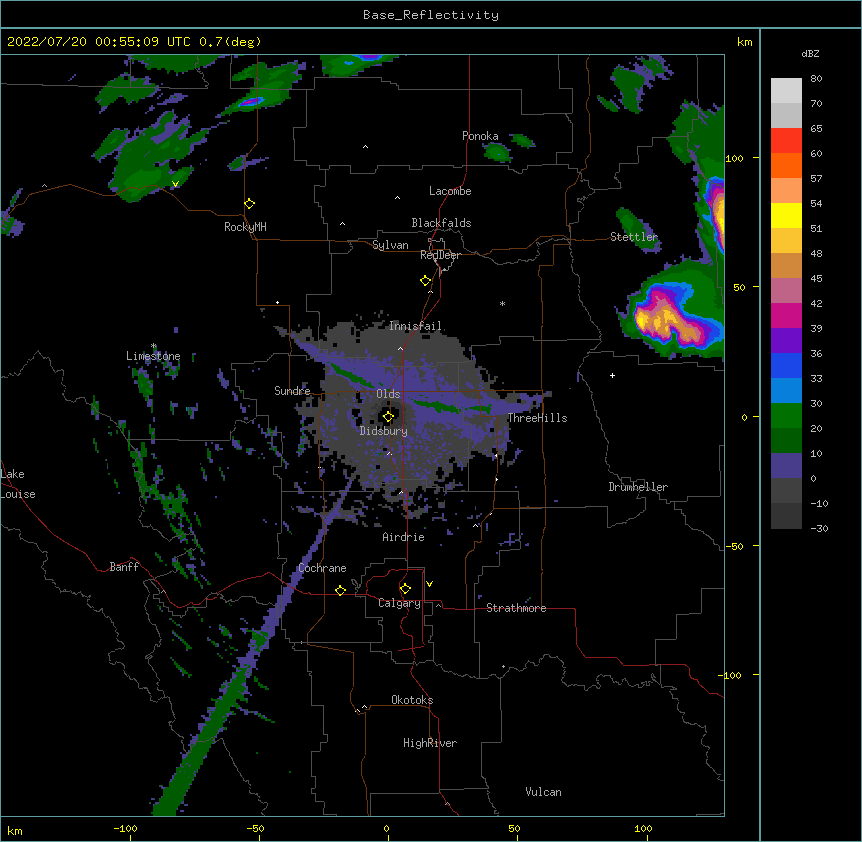This screenshot has width=862, height=842.
Task: Click the Blackfalds town label
Action: click(x=441, y=223)
